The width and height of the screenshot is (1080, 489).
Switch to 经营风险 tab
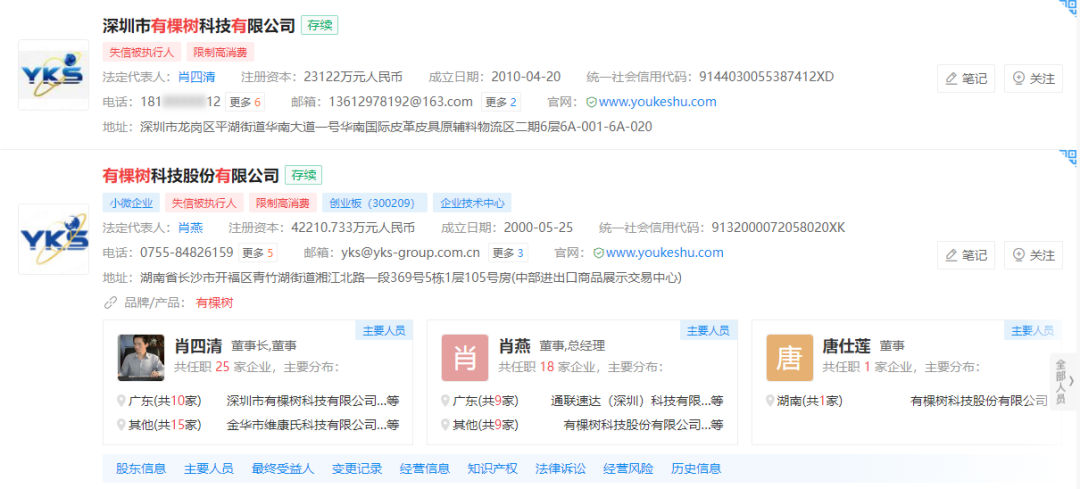pos(628,469)
